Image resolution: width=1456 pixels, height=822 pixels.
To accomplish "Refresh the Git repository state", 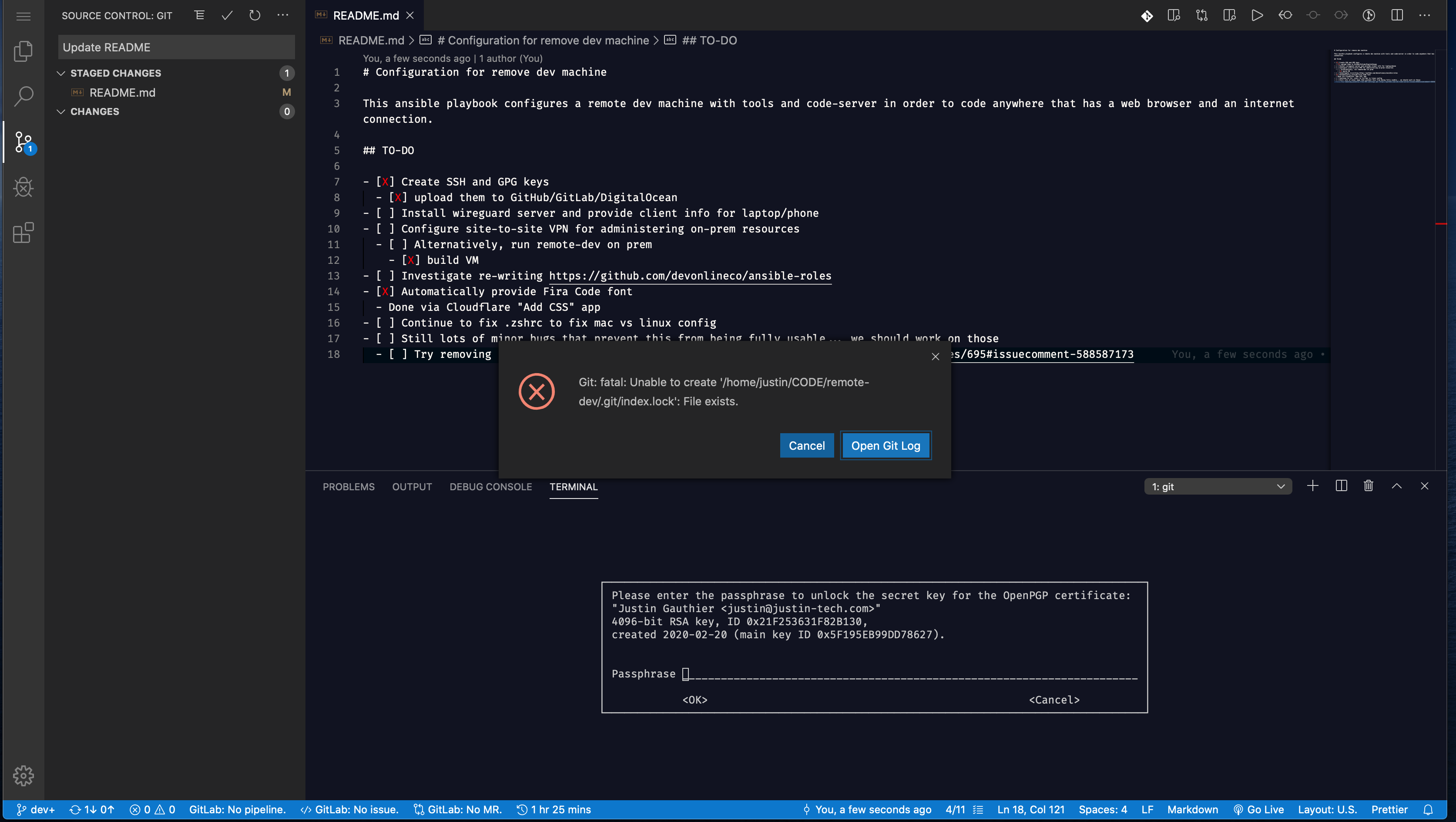I will 255,15.
